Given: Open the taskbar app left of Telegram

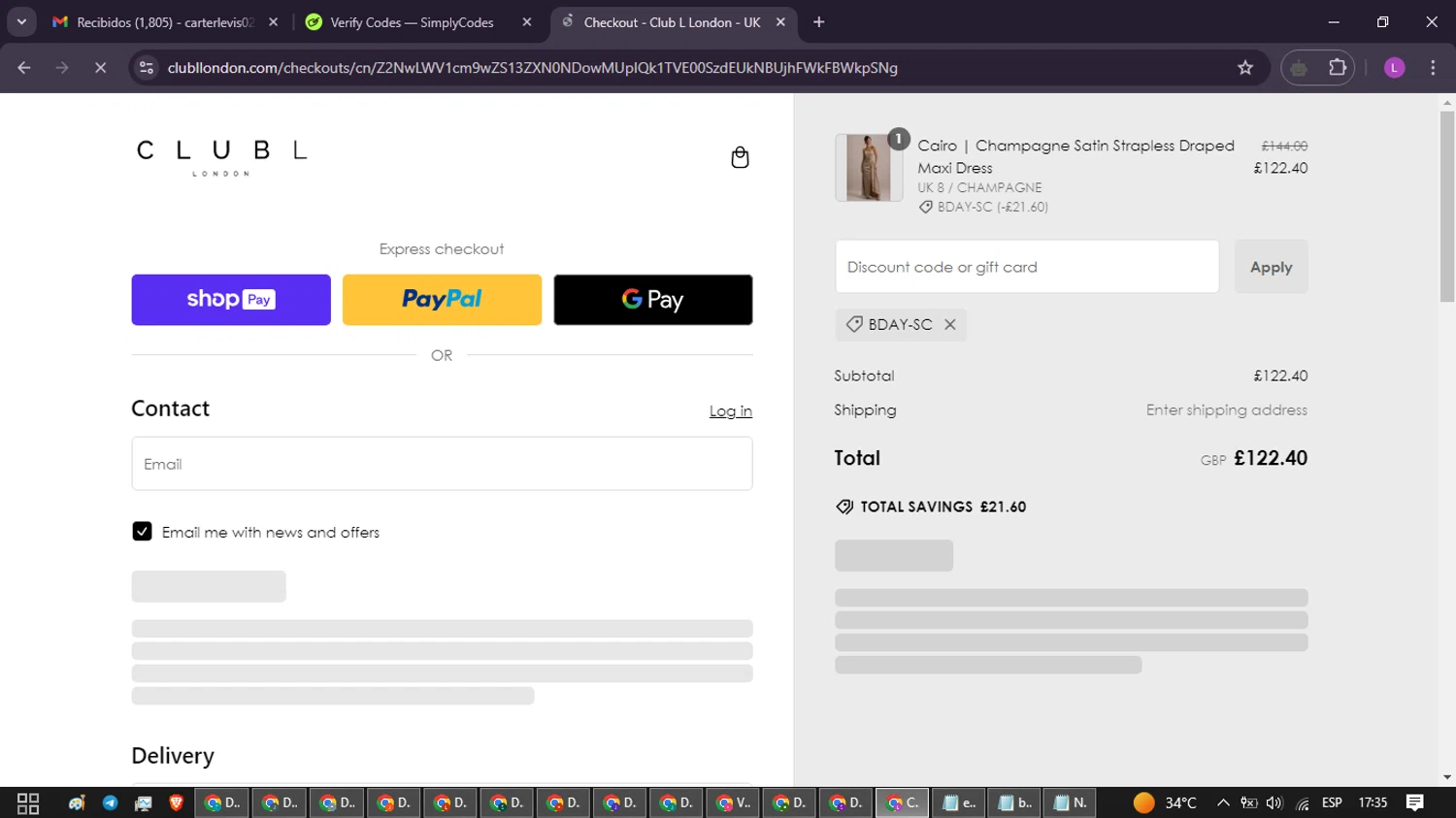Looking at the screenshot, I should click(77, 803).
